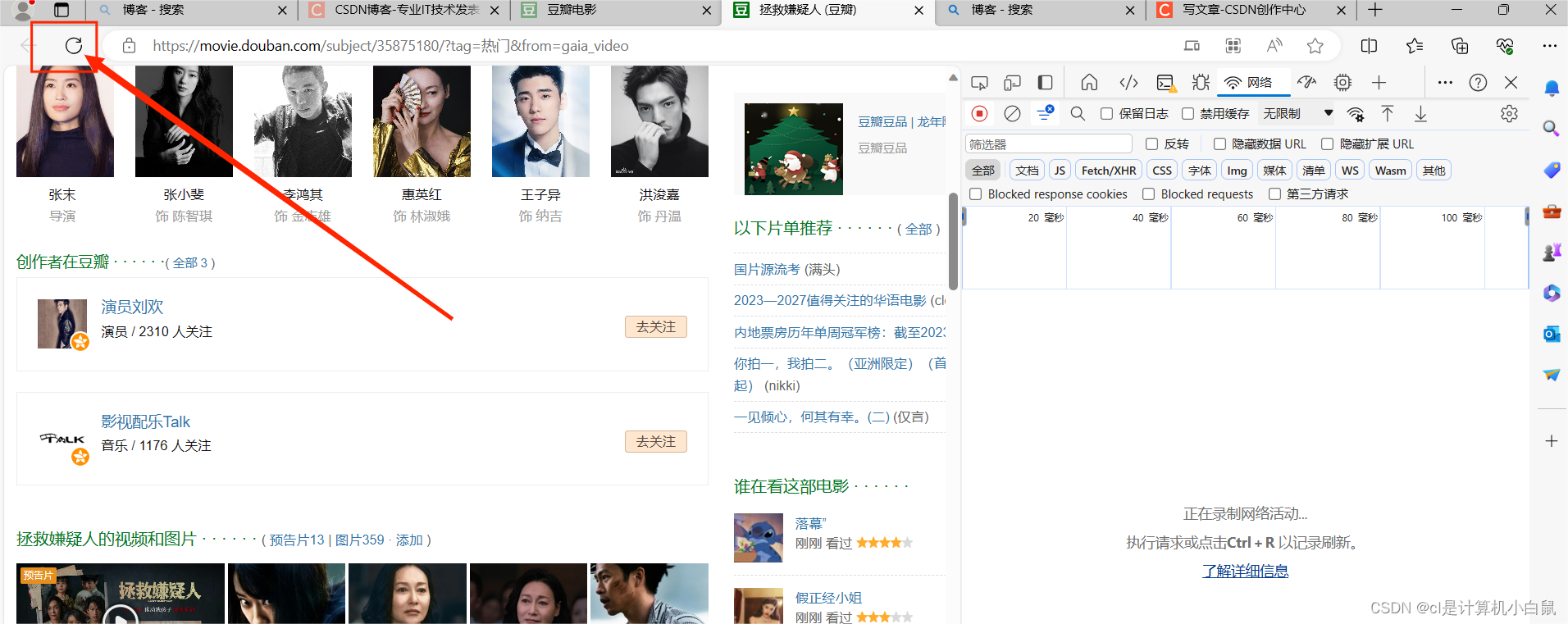1568x624 pixels.
Task: Click the 筛选器 filter input field
Action: click(x=1049, y=144)
